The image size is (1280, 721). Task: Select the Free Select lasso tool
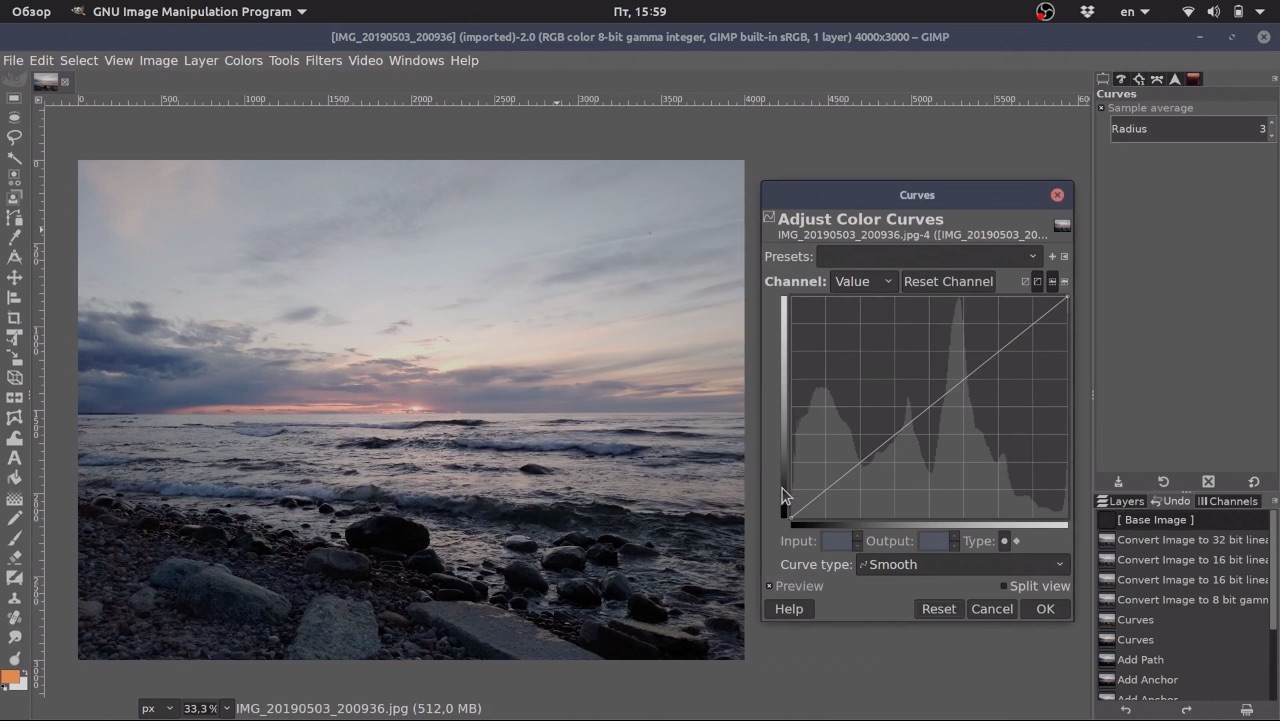click(x=14, y=138)
